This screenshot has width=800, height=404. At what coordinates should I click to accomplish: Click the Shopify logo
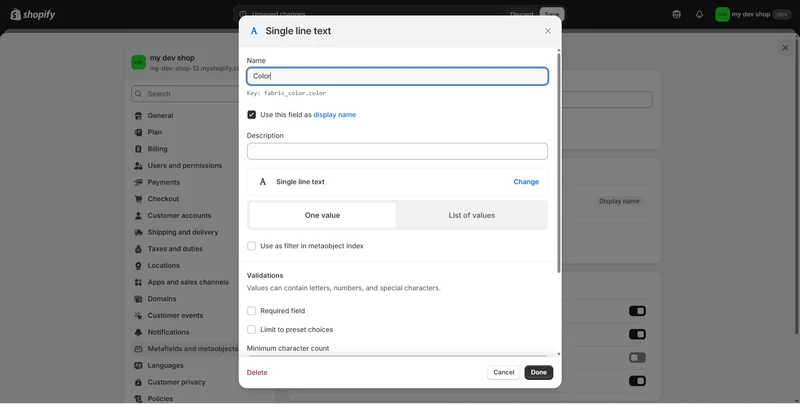(x=33, y=14)
